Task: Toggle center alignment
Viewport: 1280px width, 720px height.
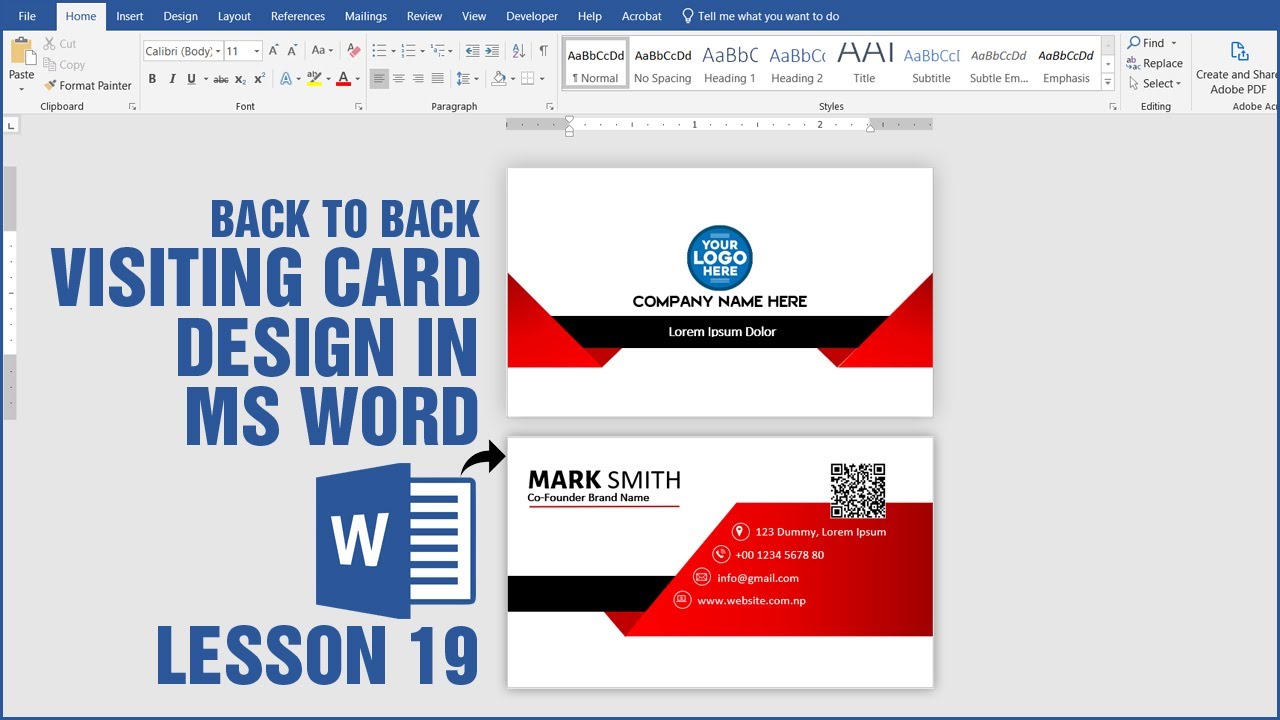Action: pos(399,79)
